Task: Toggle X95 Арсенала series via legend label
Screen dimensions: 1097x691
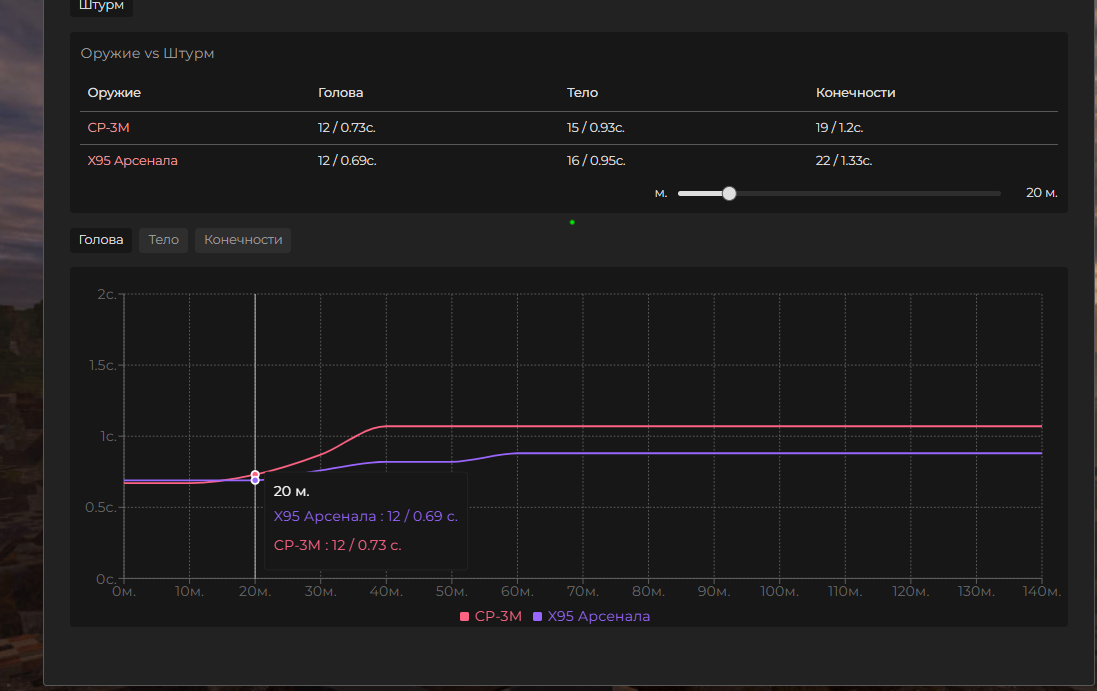Action: (x=598, y=617)
